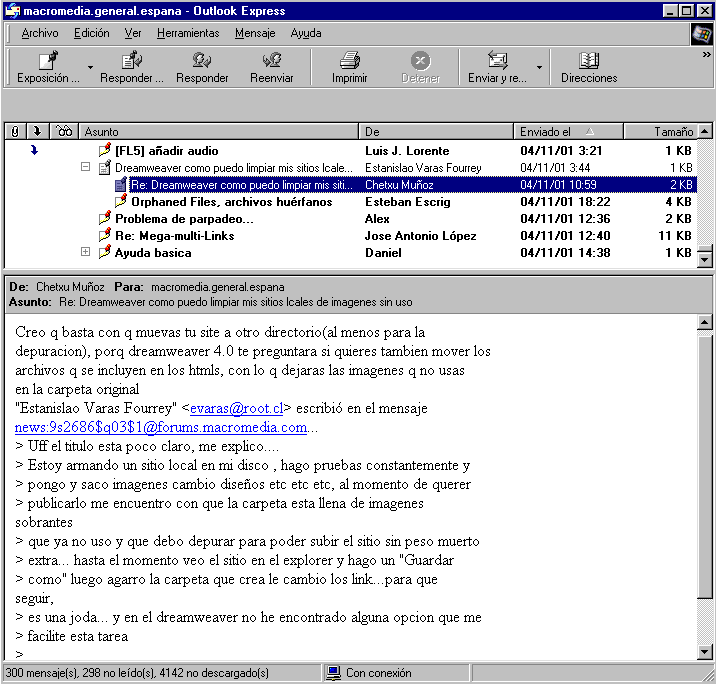716x684 pixels.
Task: Click the Responder al grupo toolbar icon
Action: coord(132,60)
